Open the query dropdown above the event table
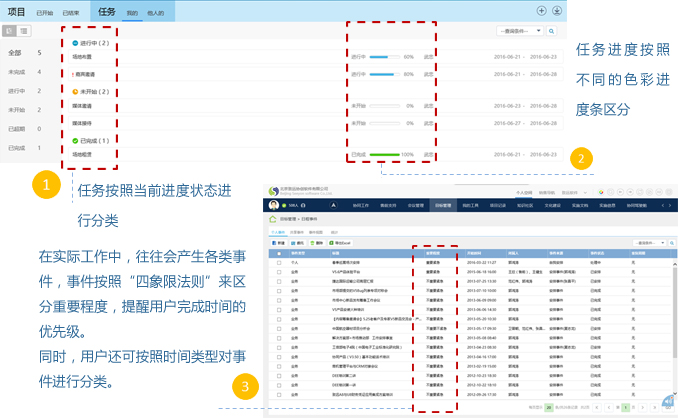 coord(650,243)
